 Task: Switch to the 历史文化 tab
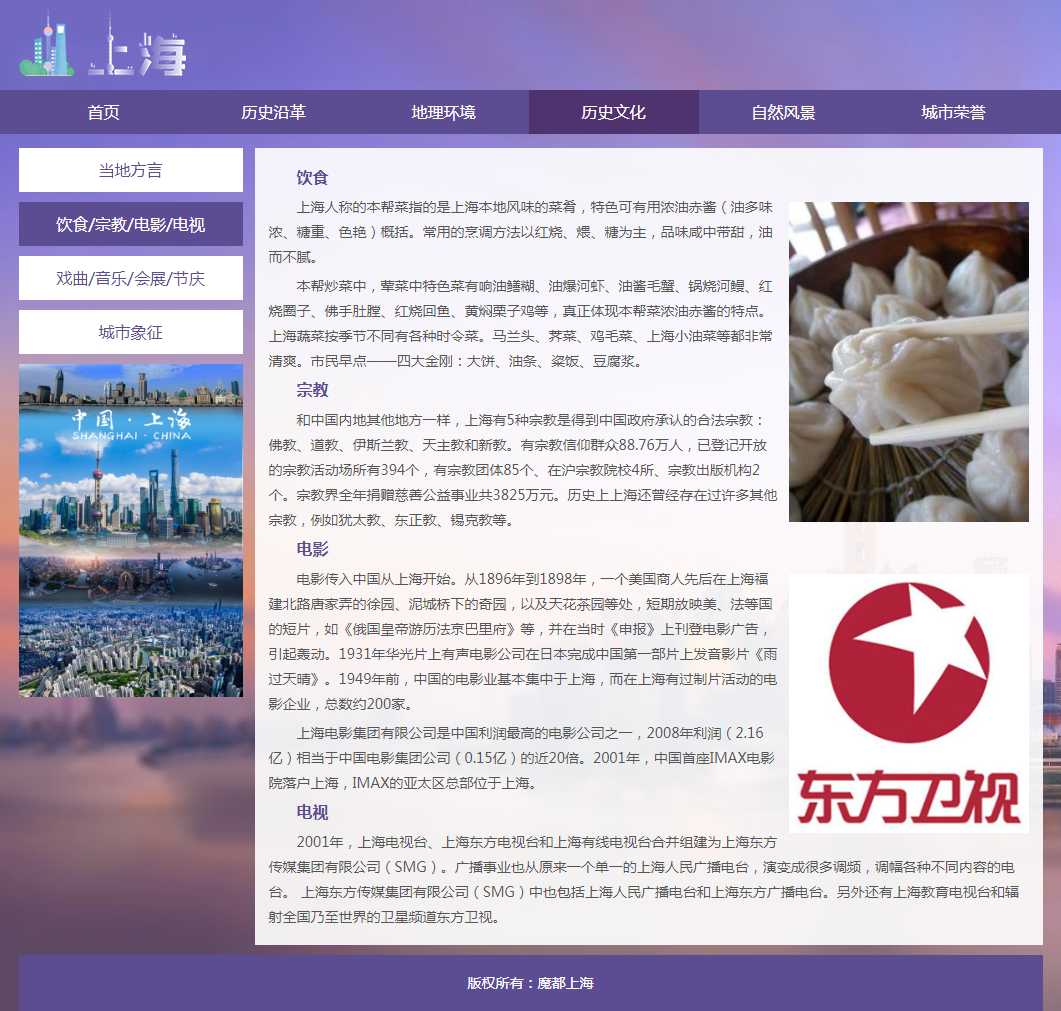pos(613,112)
